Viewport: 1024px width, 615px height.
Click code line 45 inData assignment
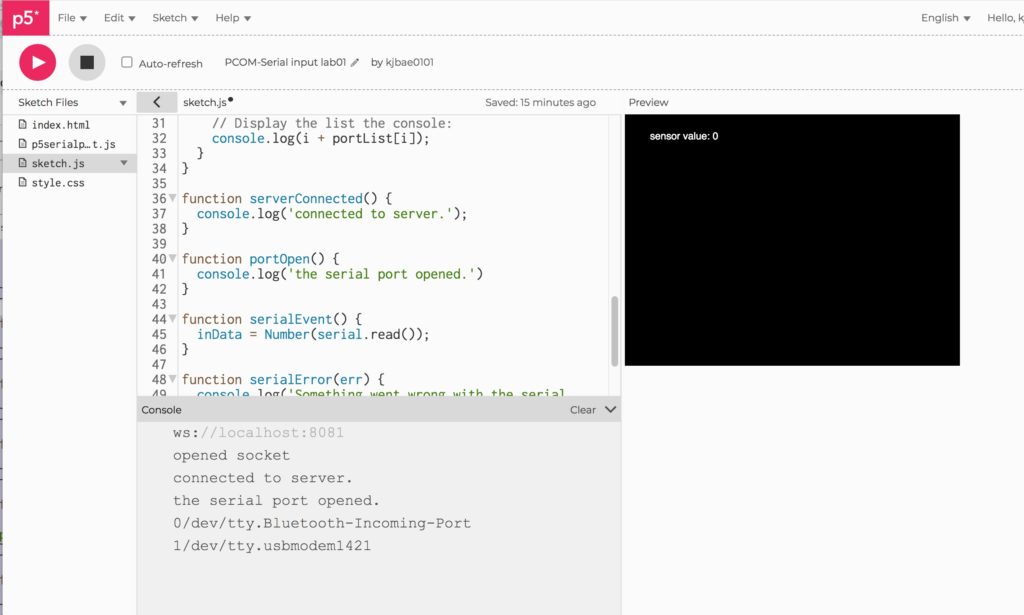313,334
